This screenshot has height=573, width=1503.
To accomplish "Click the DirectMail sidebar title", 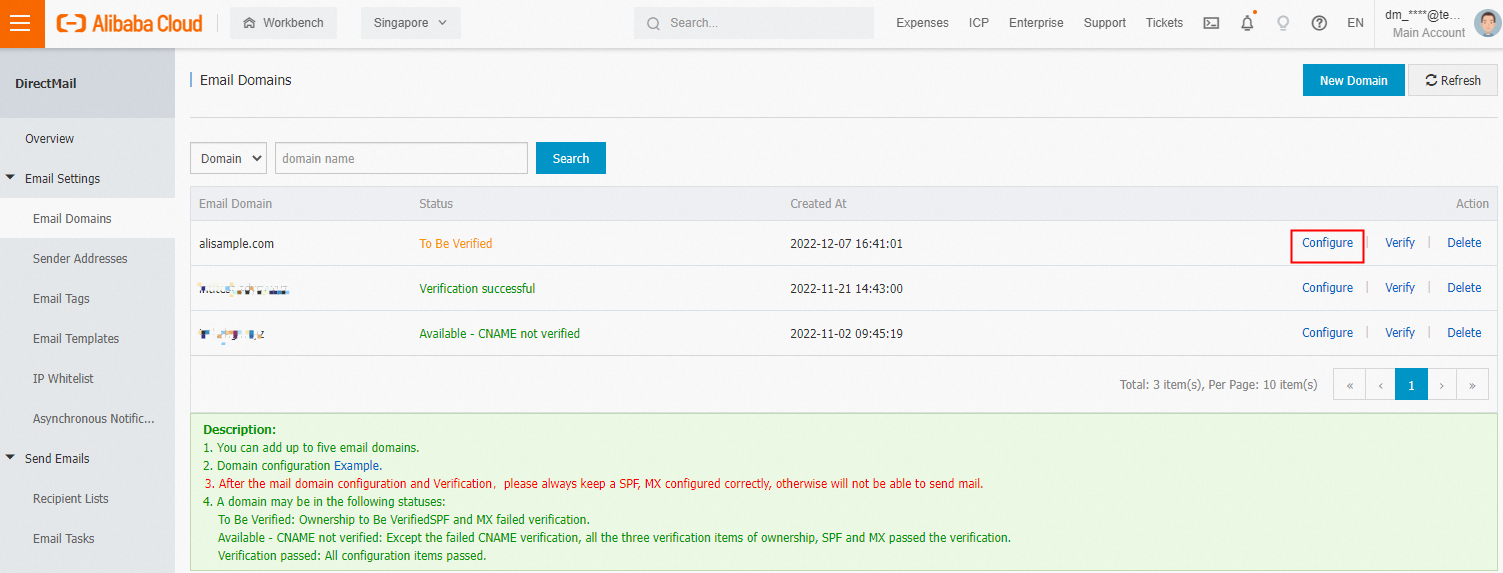I will pyautogui.click(x=46, y=83).
